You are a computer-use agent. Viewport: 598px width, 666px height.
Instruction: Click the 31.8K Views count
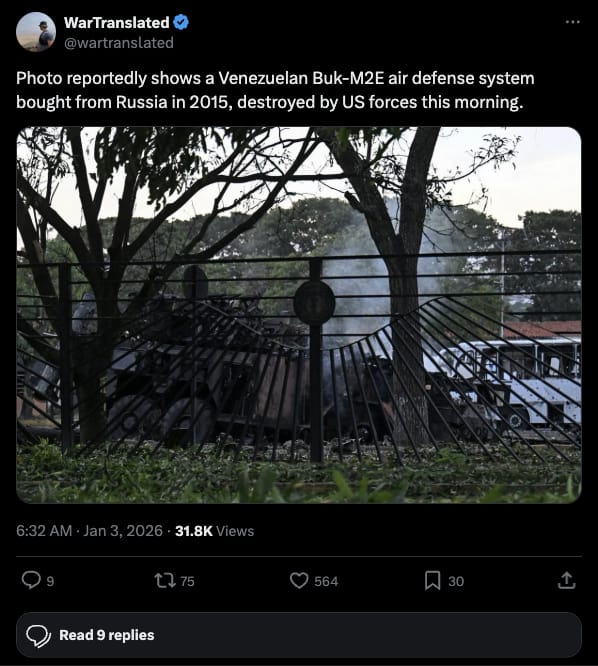click(x=214, y=531)
